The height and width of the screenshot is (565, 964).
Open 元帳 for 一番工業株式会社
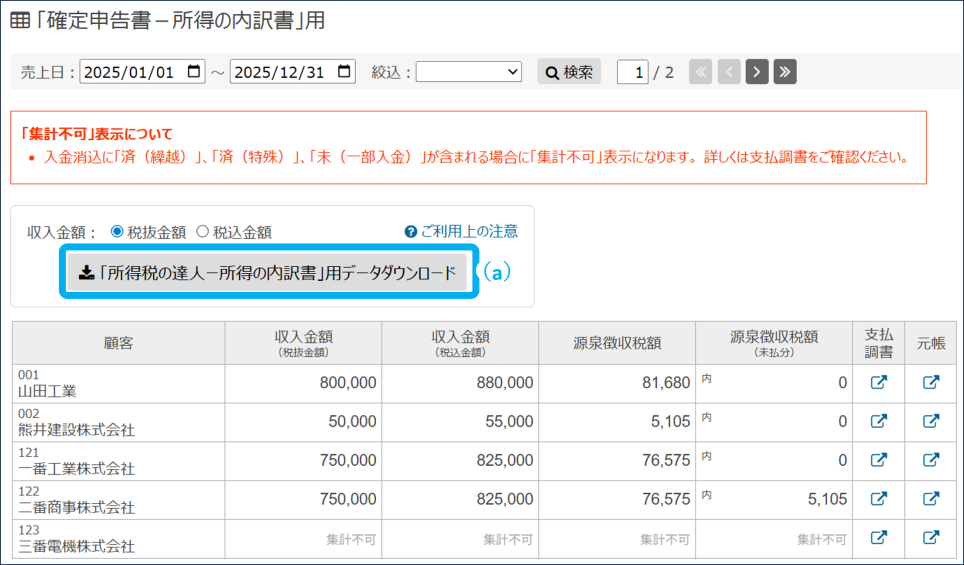(x=930, y=460)
